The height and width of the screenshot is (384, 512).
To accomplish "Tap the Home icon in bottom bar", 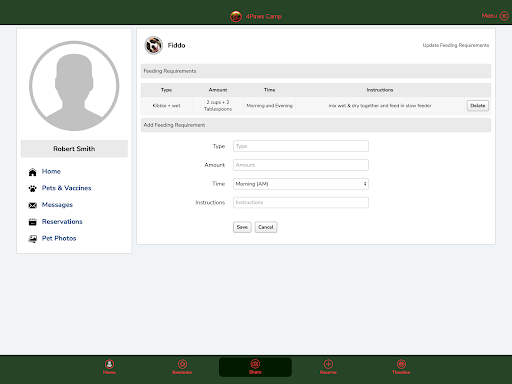I will [x=109, y=364].
